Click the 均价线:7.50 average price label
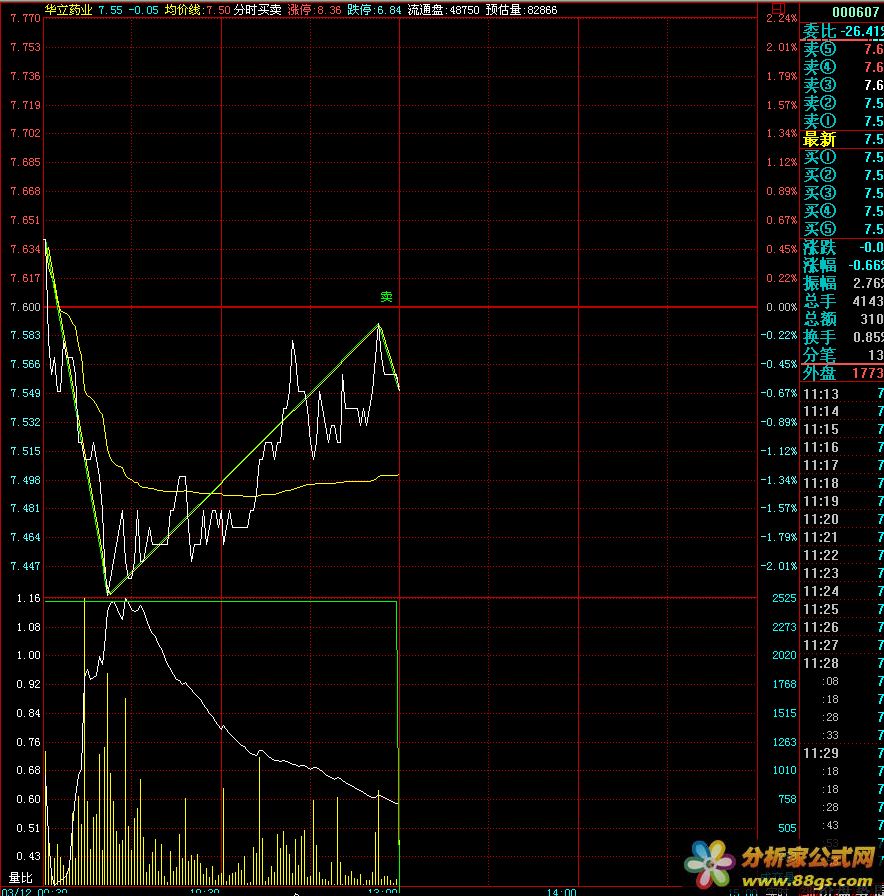Screen dimensions: 884x896 click(x=197, y=10)
